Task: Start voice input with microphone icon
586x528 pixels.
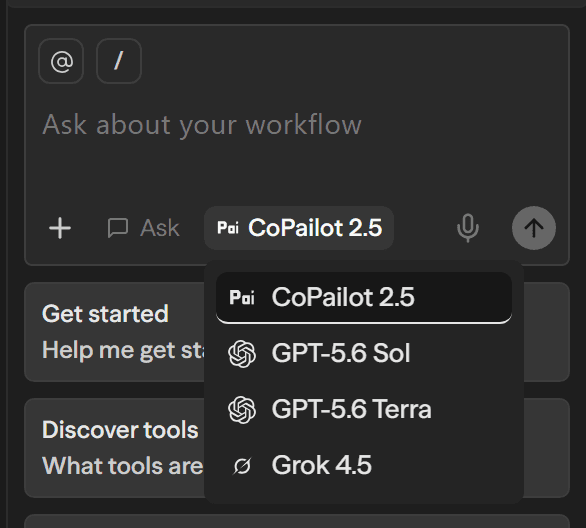Action: point(468,228)
